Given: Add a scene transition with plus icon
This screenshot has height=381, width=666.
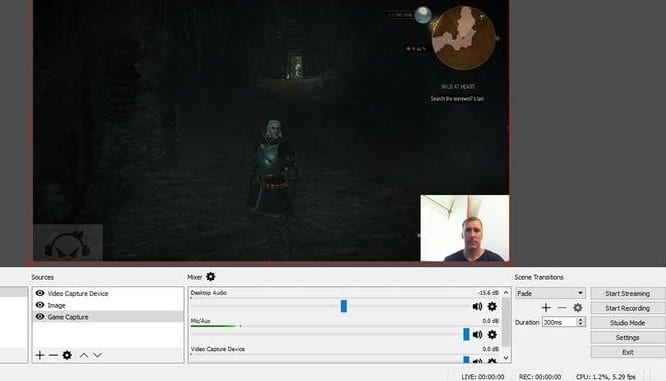Looking at the screenshot, I should [546, 308].
